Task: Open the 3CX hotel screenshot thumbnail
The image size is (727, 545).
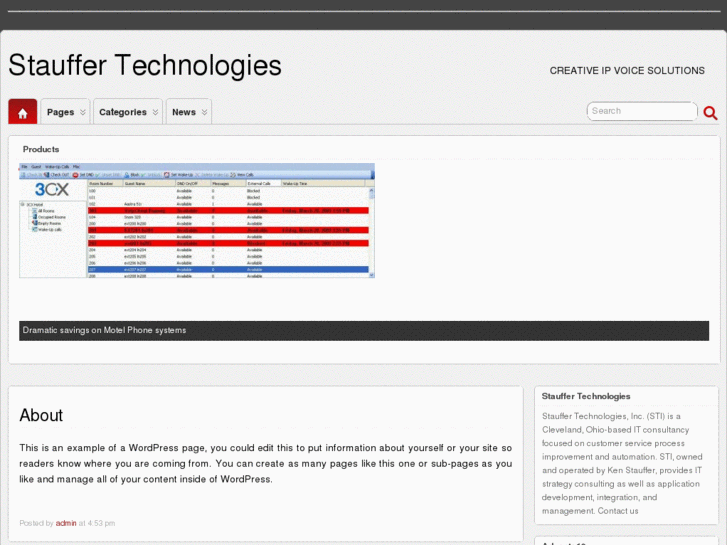Action: click(x=197, y=220)
